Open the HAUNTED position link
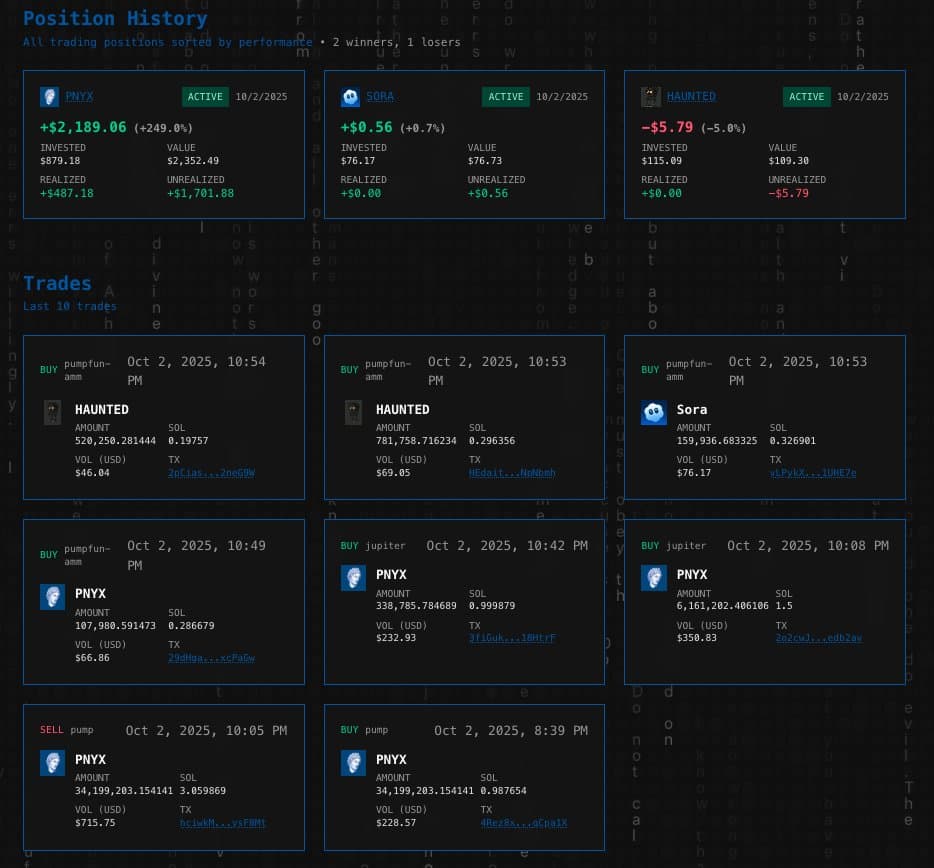934x868 pixels. point(691,96)
